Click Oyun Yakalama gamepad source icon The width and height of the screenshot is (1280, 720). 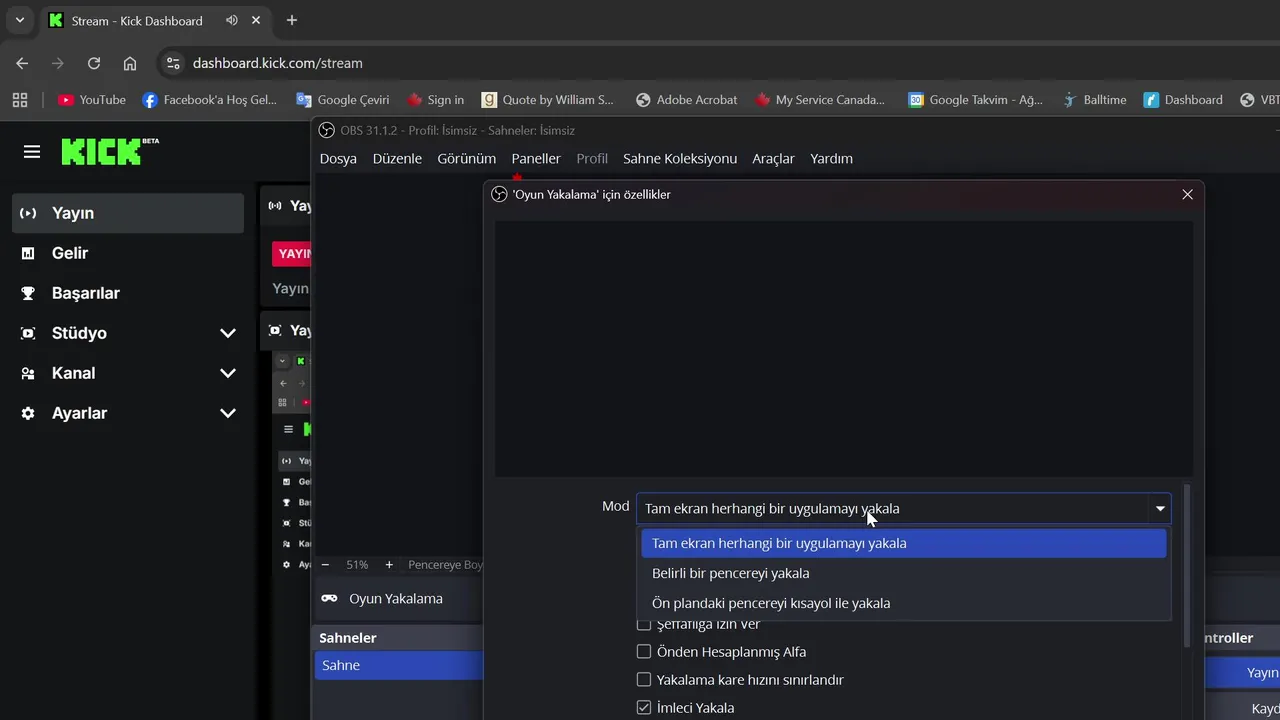coord(329,598)
